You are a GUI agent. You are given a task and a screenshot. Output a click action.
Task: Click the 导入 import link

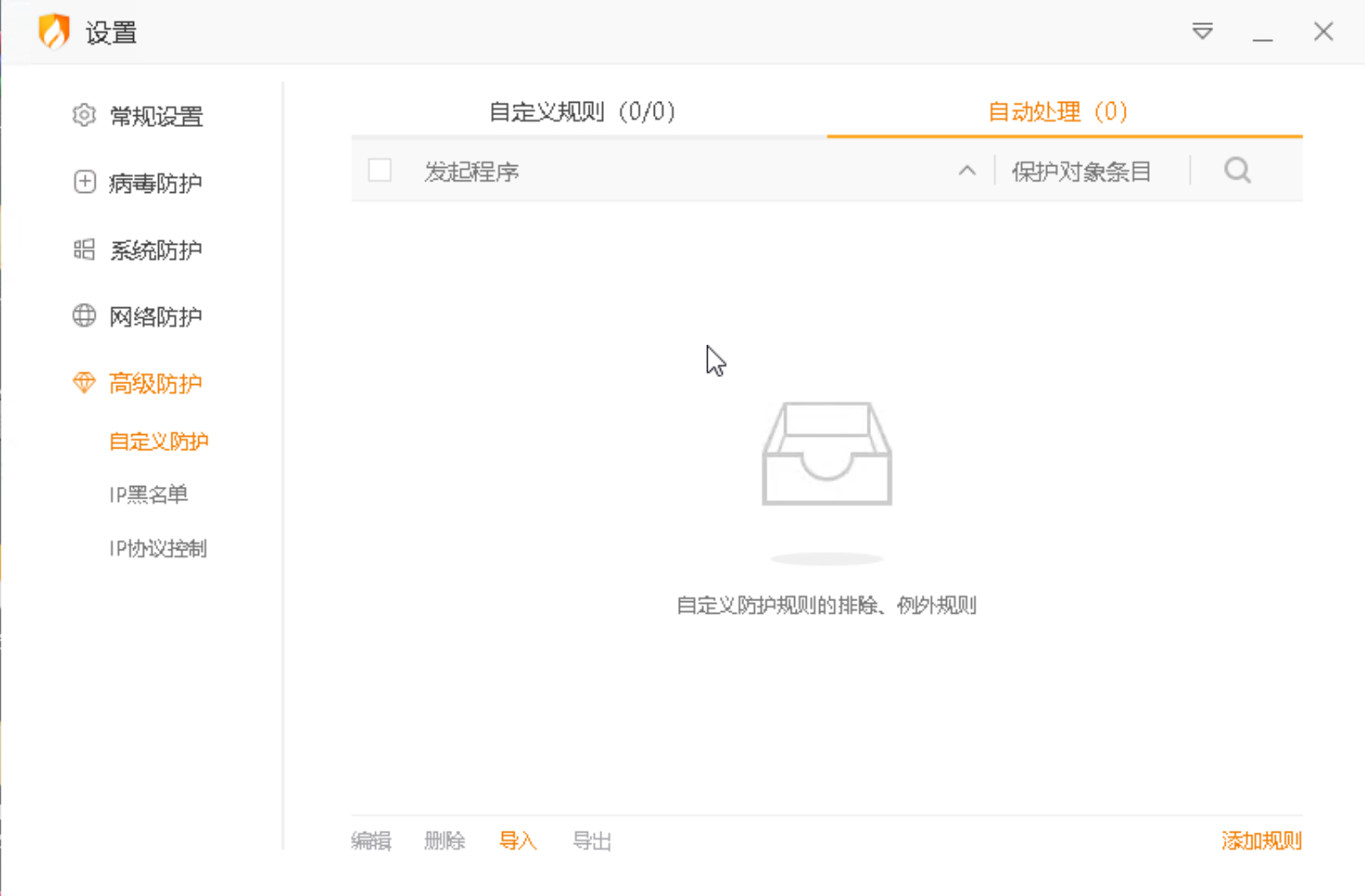pos(517,841)
